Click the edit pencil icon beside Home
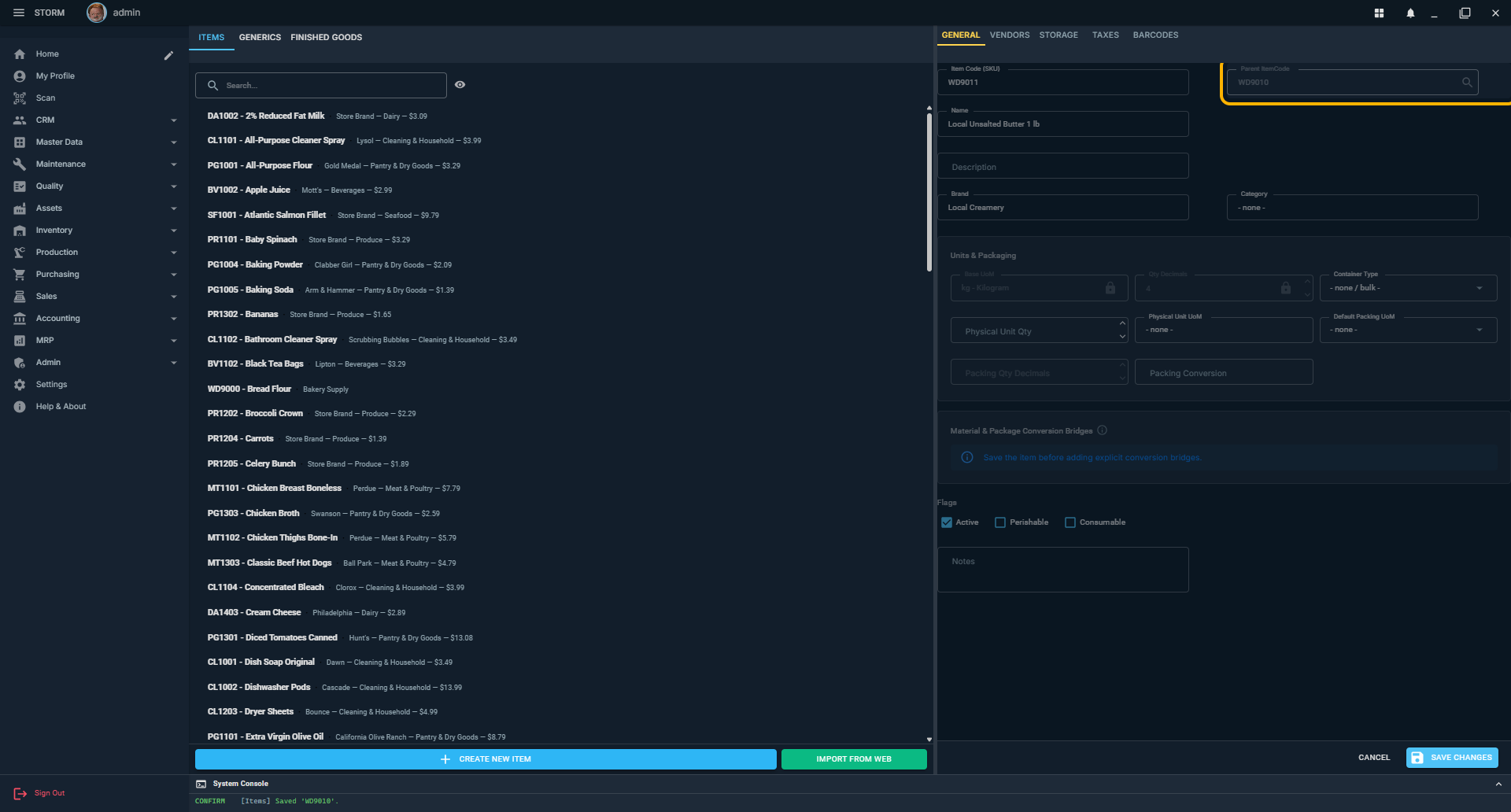This screenshot has height=812, width=1511. pyautogui.click(x=168, y=55)
